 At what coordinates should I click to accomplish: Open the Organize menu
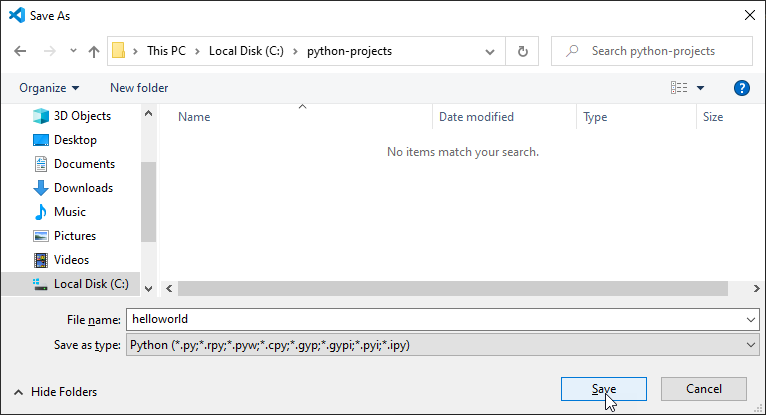[49, 88]
